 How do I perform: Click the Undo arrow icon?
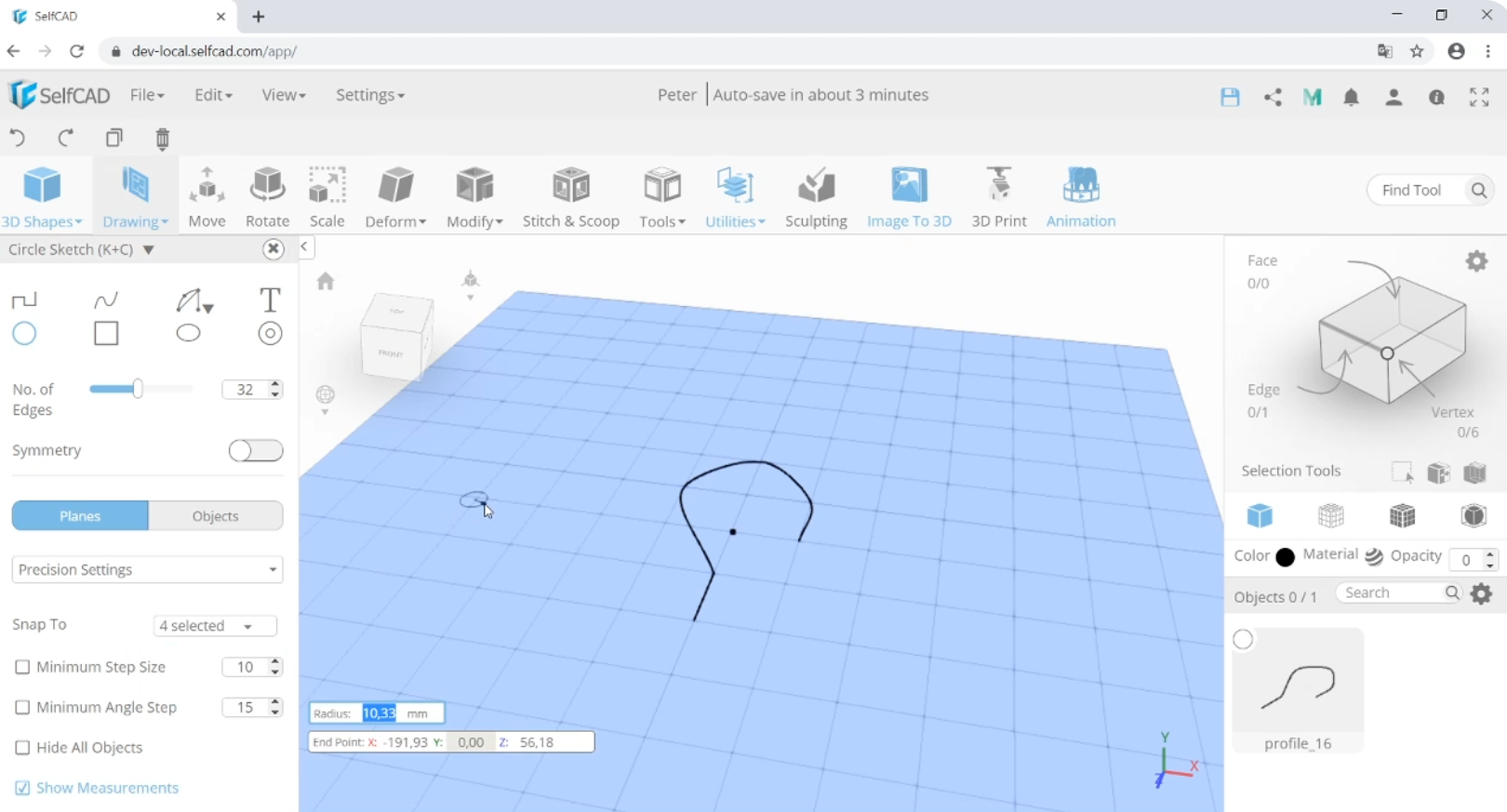[x=17, y=139]
